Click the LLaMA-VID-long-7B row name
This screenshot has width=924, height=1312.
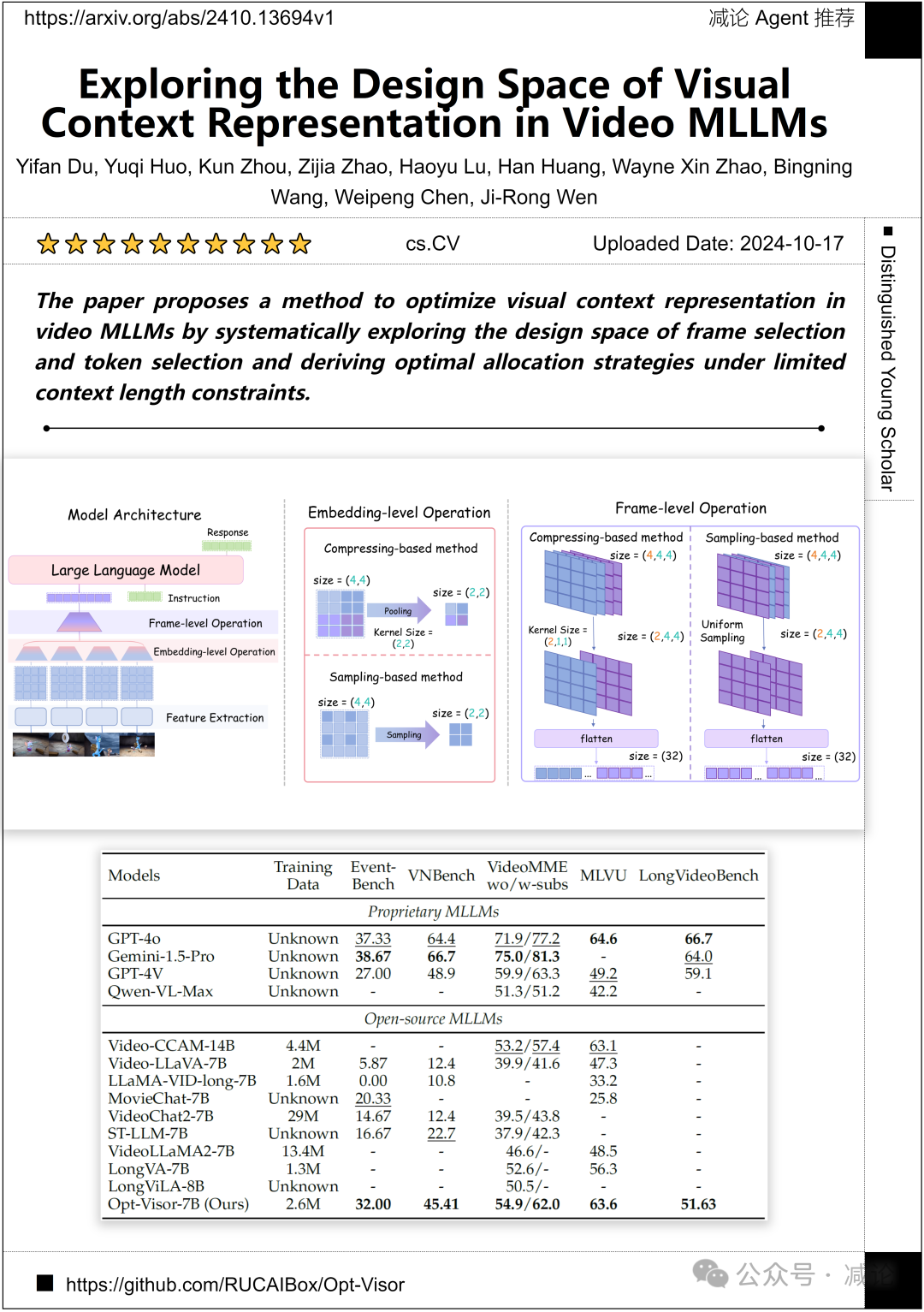click(x=182, y=1081)
